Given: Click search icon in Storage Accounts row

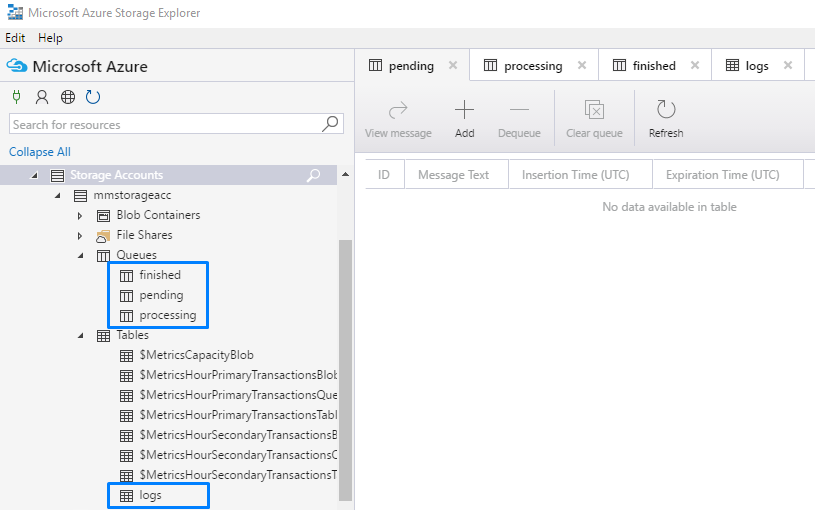Looking at the screenshot, I should click(313, 175).
